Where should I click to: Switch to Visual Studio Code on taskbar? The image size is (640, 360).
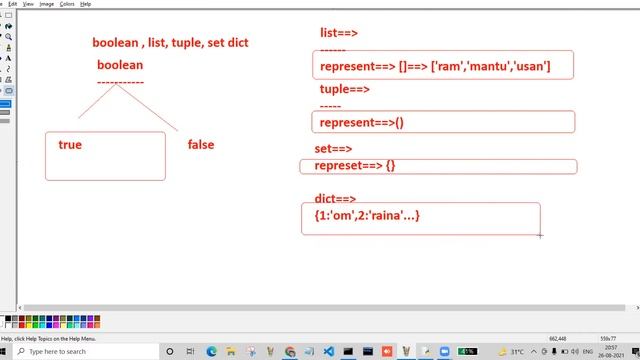coord(329,351)
